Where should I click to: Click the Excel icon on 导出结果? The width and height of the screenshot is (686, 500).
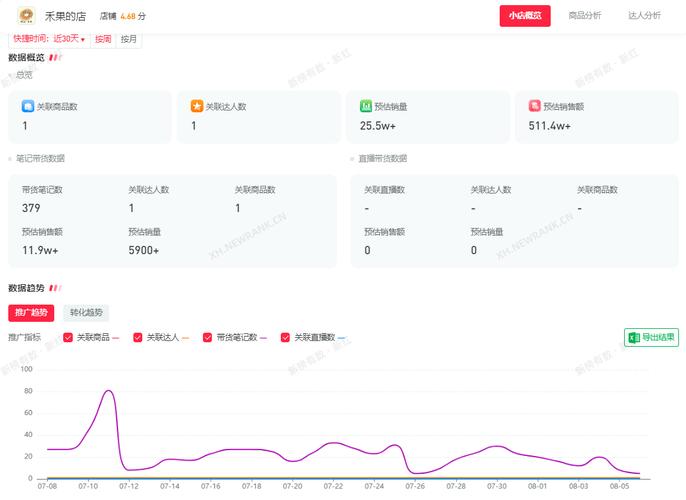(634, 338)
